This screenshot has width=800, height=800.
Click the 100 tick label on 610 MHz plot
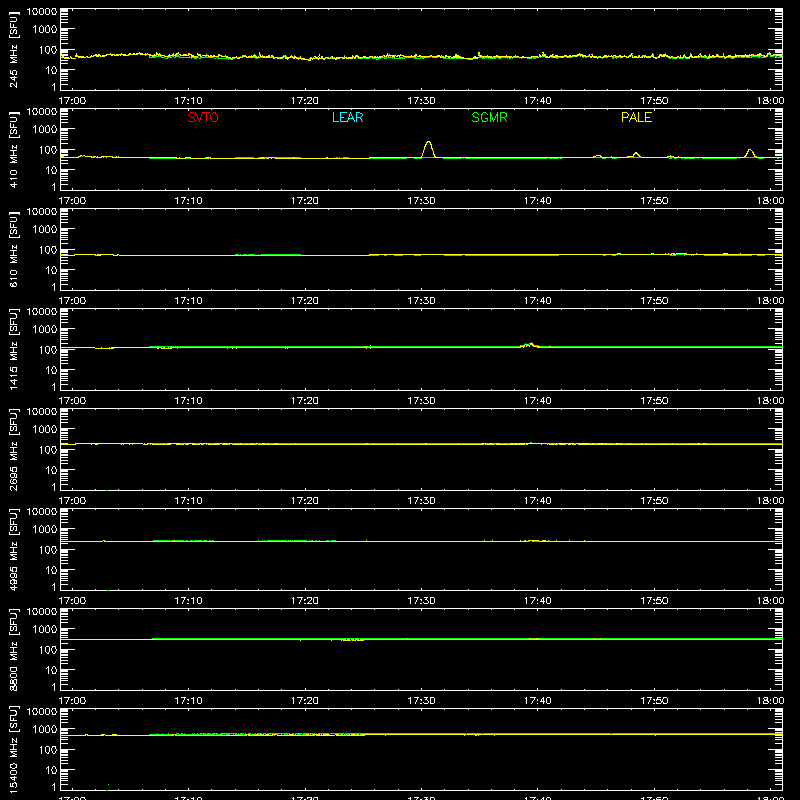[x=48, y=250]
